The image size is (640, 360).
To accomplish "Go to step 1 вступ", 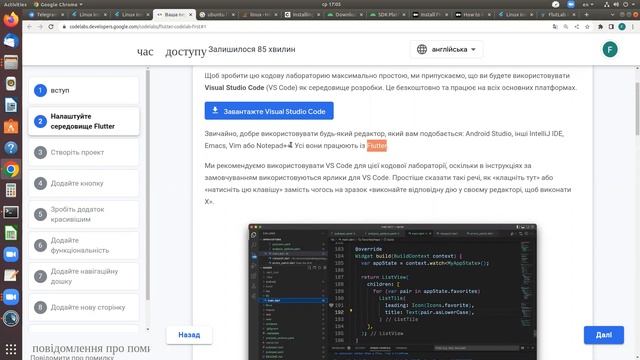I will 84,90.
